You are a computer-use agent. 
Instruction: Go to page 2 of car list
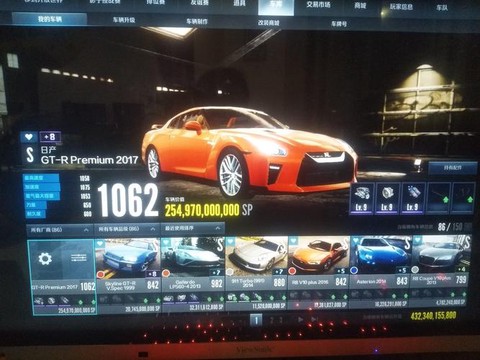click(x=272, y=320)
